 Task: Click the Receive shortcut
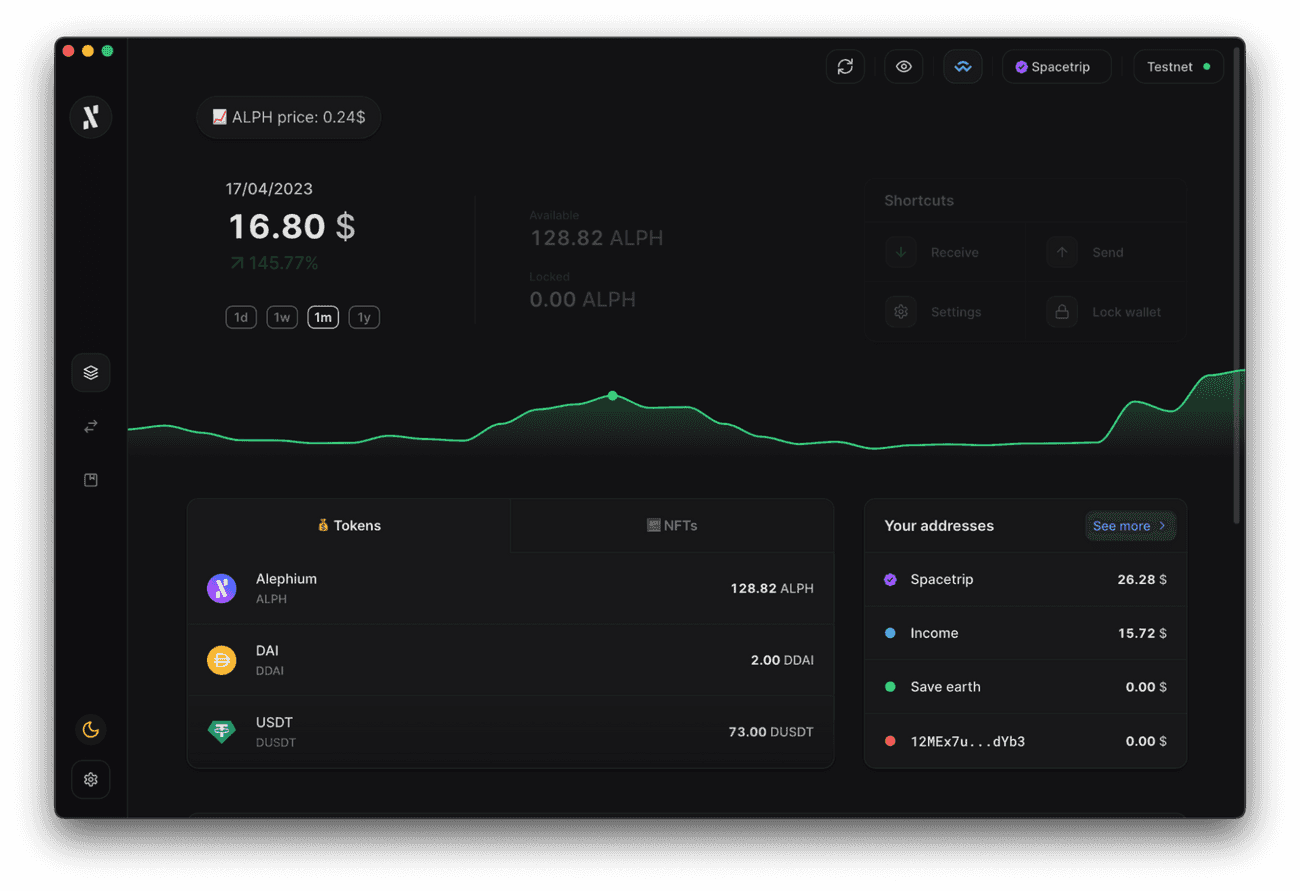[x=948, y=253]
